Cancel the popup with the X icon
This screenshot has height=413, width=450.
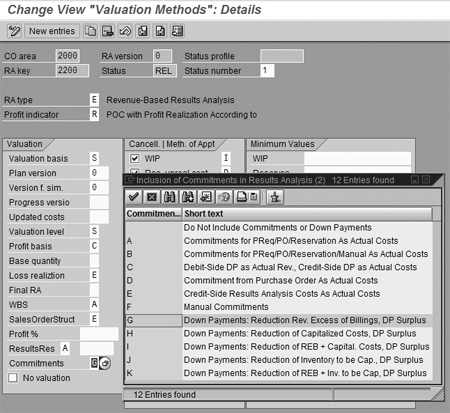tap(152, 197)
